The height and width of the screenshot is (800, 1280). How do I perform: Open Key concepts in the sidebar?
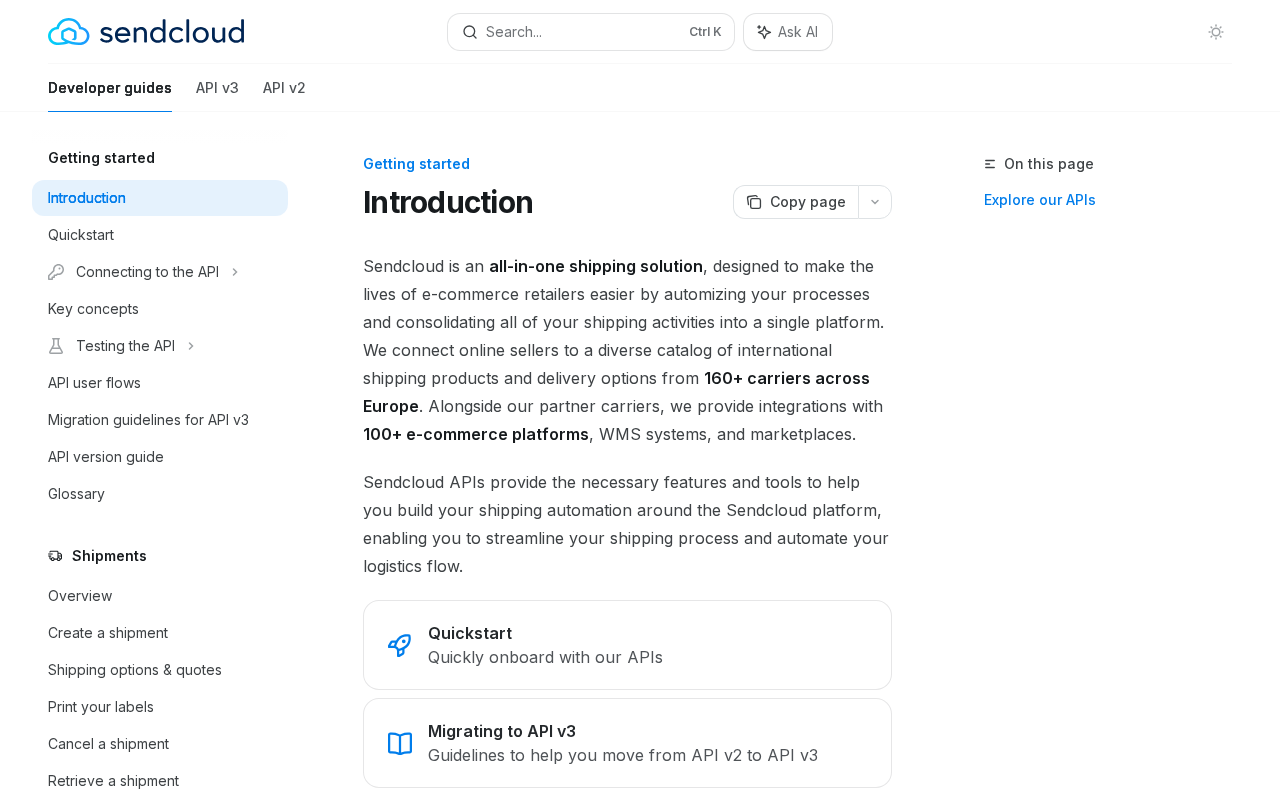pyautogui.click(x=93, y=309)
